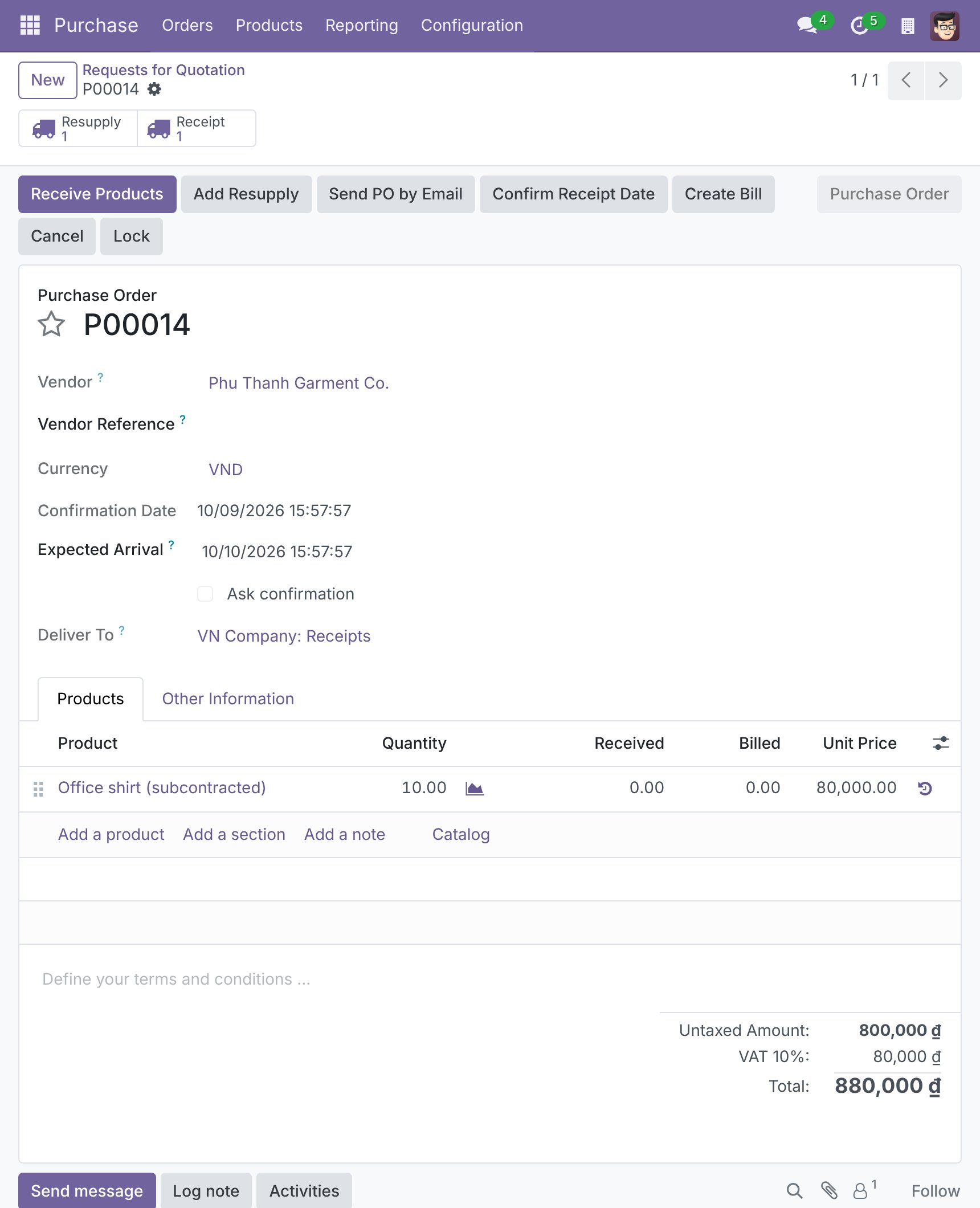Open the user avatar menu

point(944,26)
